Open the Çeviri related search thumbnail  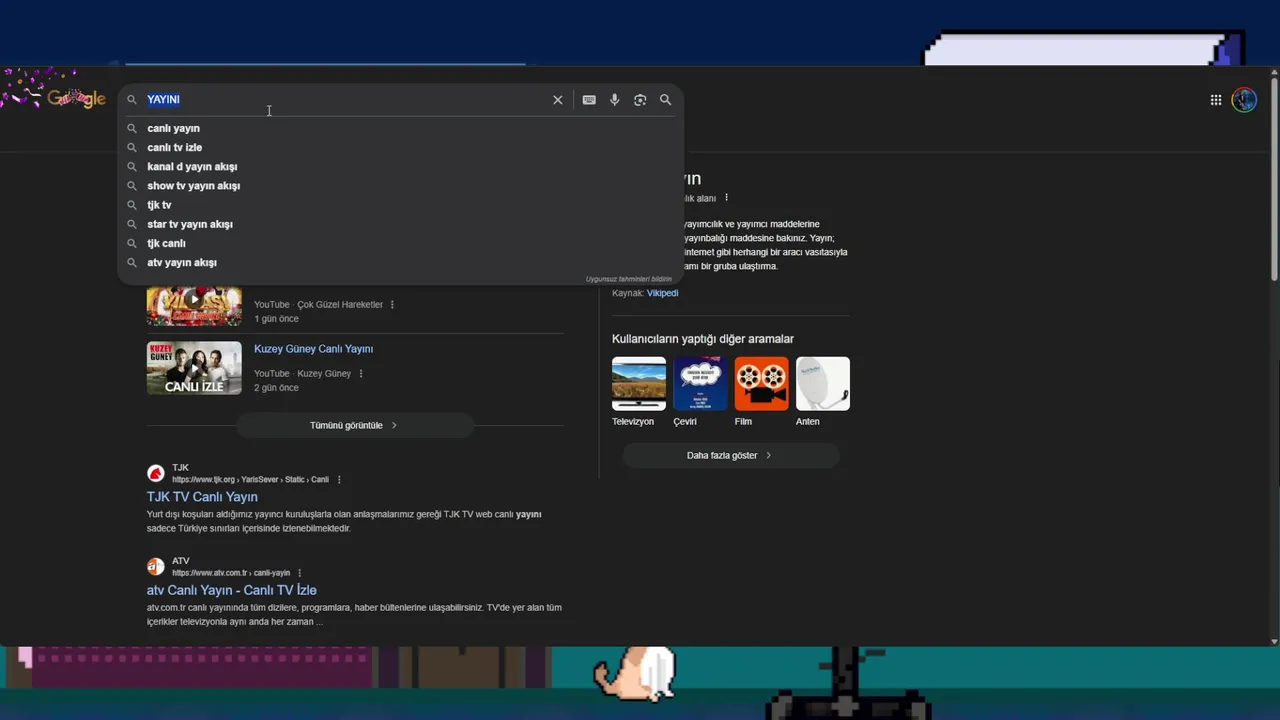coord(700,384)
